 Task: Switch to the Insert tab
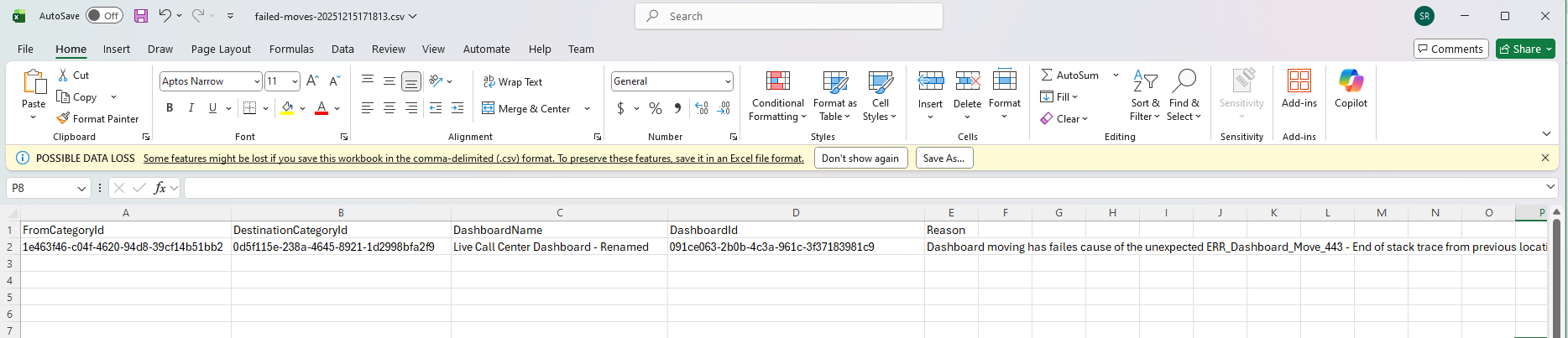tap(117, 49)
